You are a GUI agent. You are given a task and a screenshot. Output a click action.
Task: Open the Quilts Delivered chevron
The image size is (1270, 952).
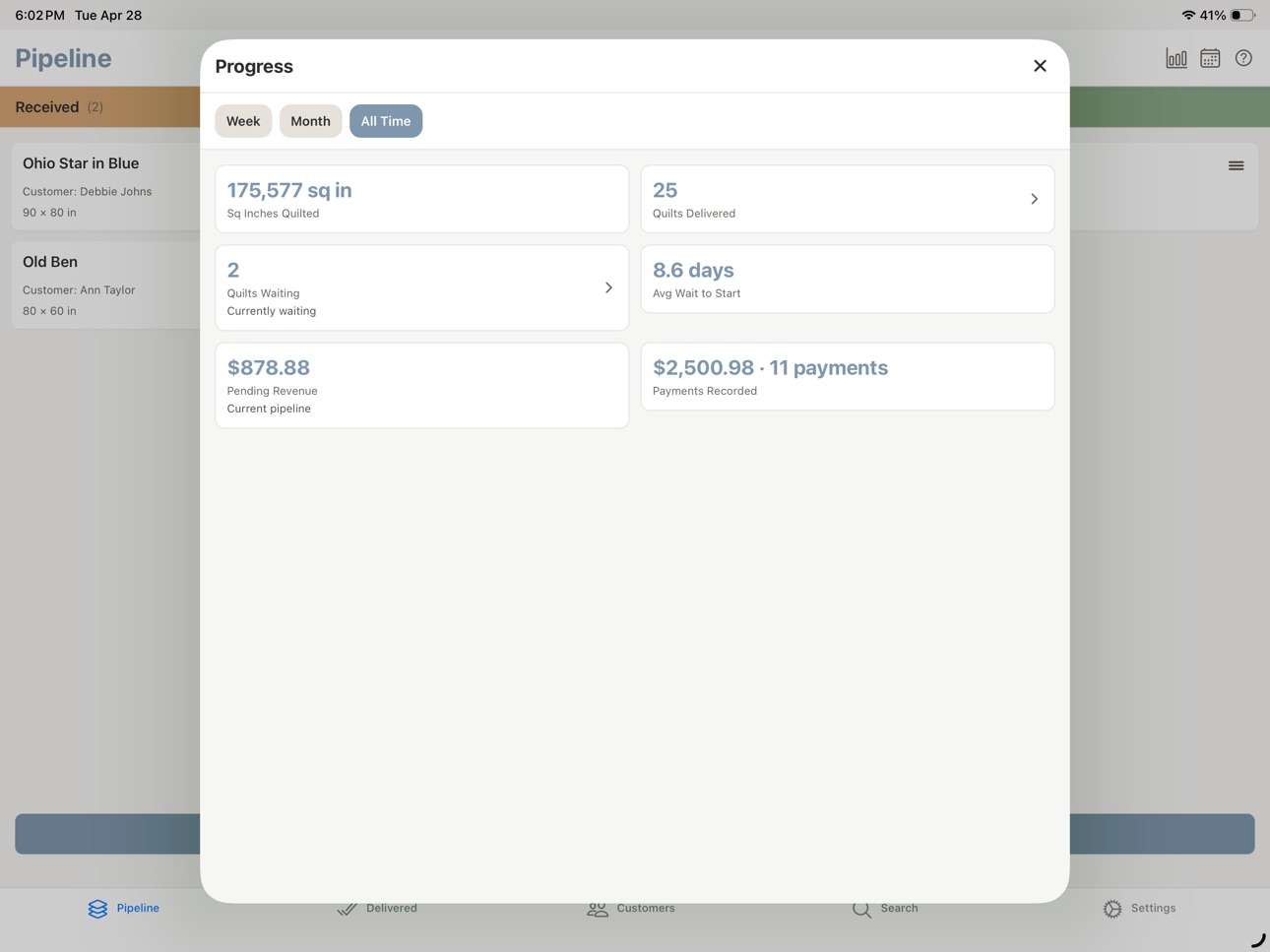point(1034,199)
